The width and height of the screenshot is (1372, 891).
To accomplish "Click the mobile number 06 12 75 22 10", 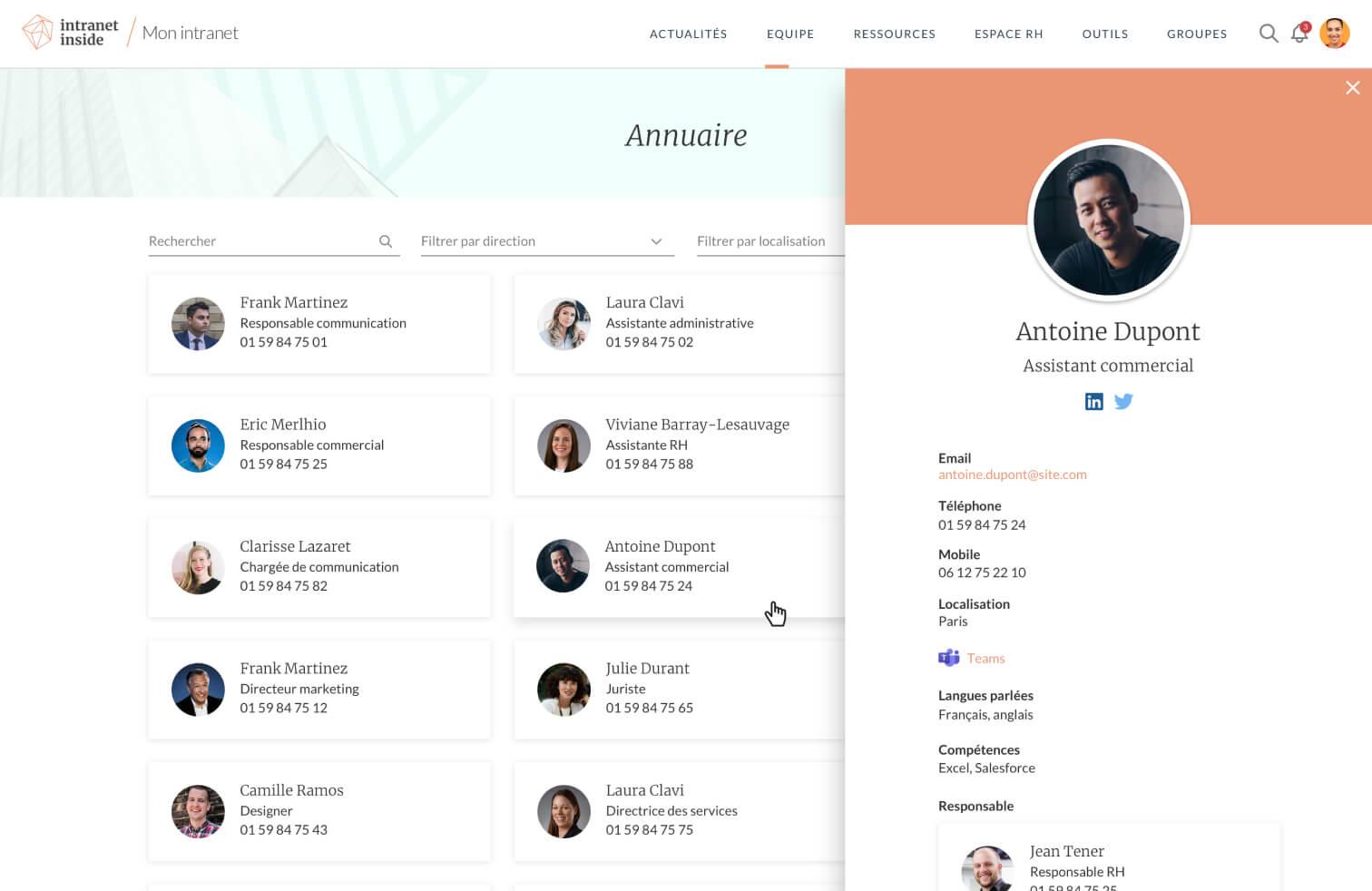I will [982, 573].
